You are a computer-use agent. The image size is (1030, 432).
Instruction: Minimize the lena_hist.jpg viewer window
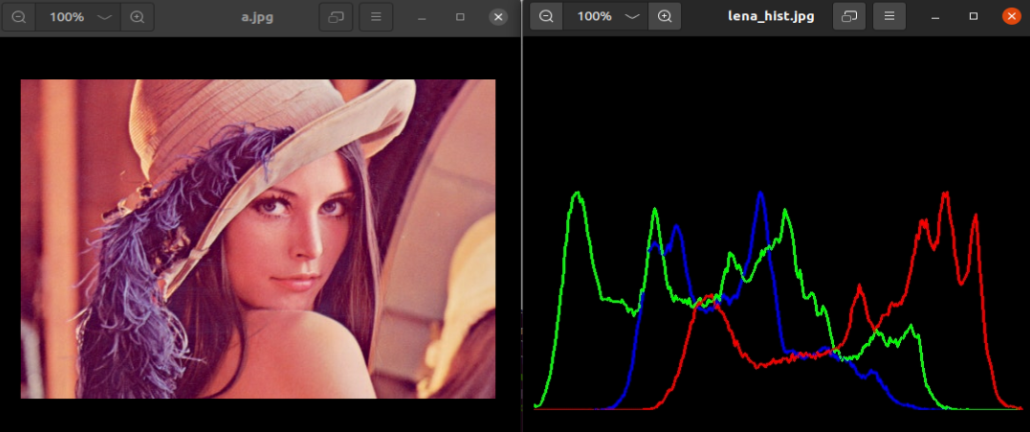[935, 16]
